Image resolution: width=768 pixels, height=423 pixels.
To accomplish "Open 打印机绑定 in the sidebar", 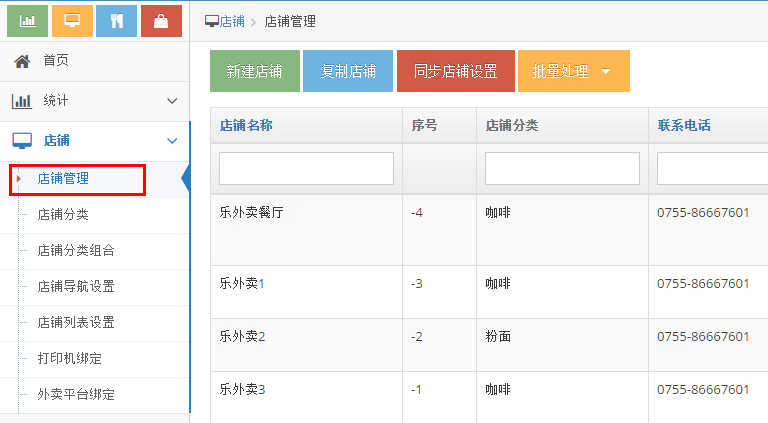I will 70,358.
